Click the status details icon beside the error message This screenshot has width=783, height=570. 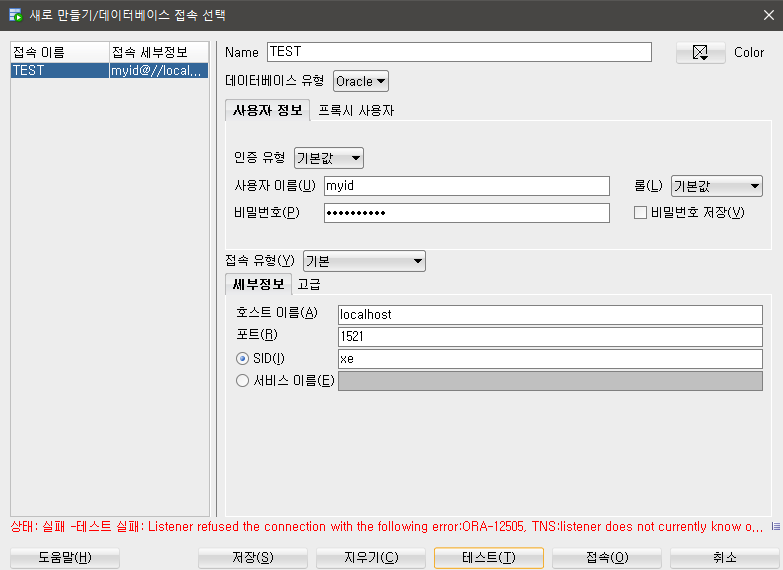tap(776, 526)
